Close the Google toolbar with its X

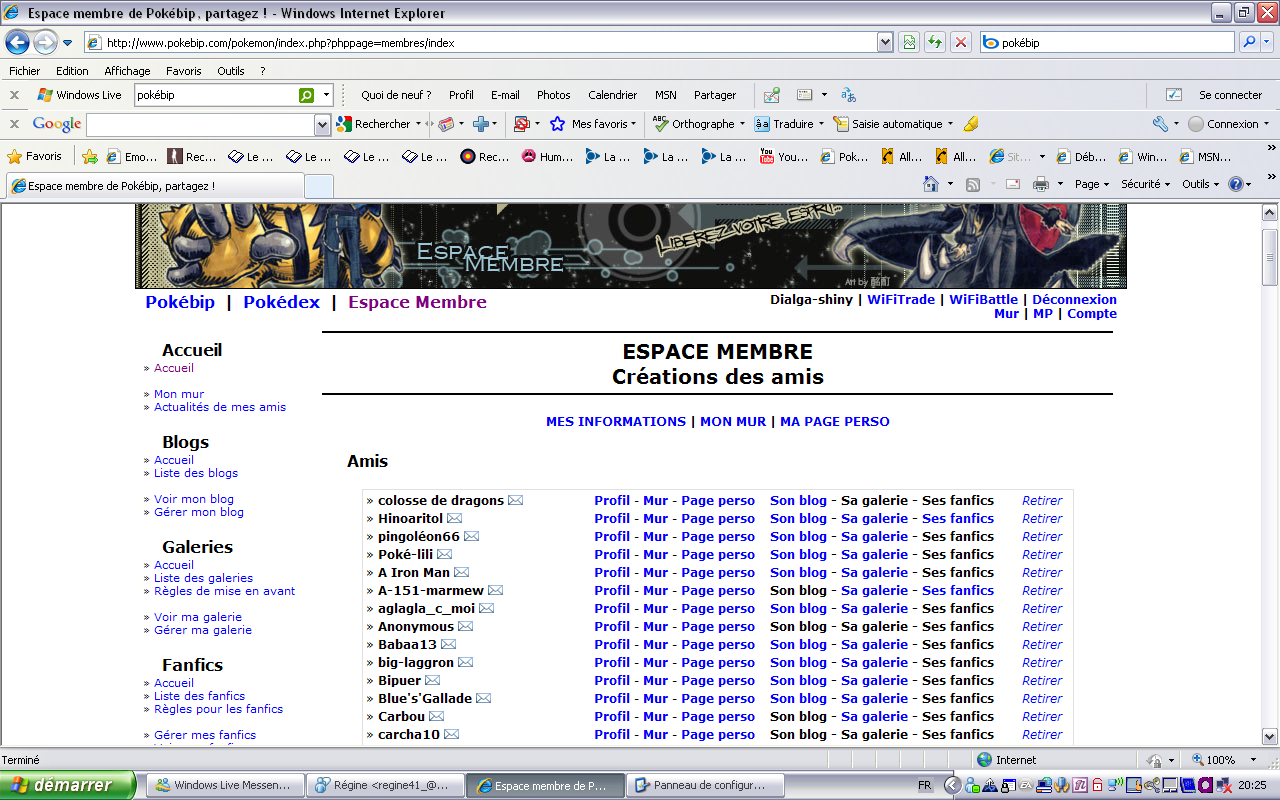tap(14, 124)
